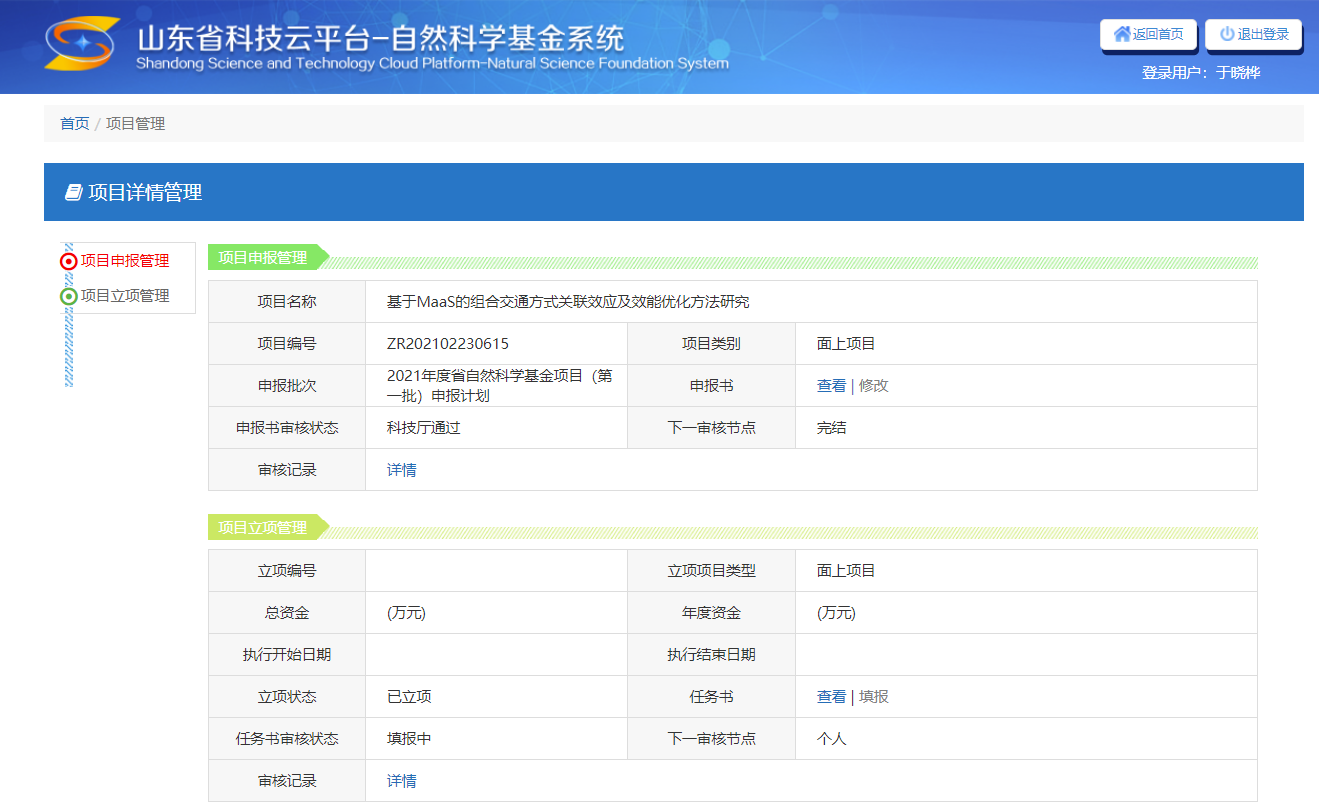Select the red radio marker for 项目申报管理
Screen dimensions: 1319x812
pyautogui.click(x=69, y=261)
